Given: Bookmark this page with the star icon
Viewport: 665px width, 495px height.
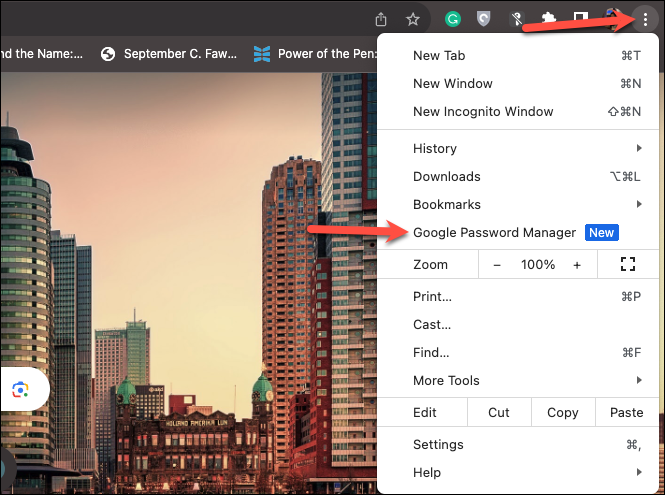Looking at the screenshot, I should pyautogui.click(x=413, y=20).
